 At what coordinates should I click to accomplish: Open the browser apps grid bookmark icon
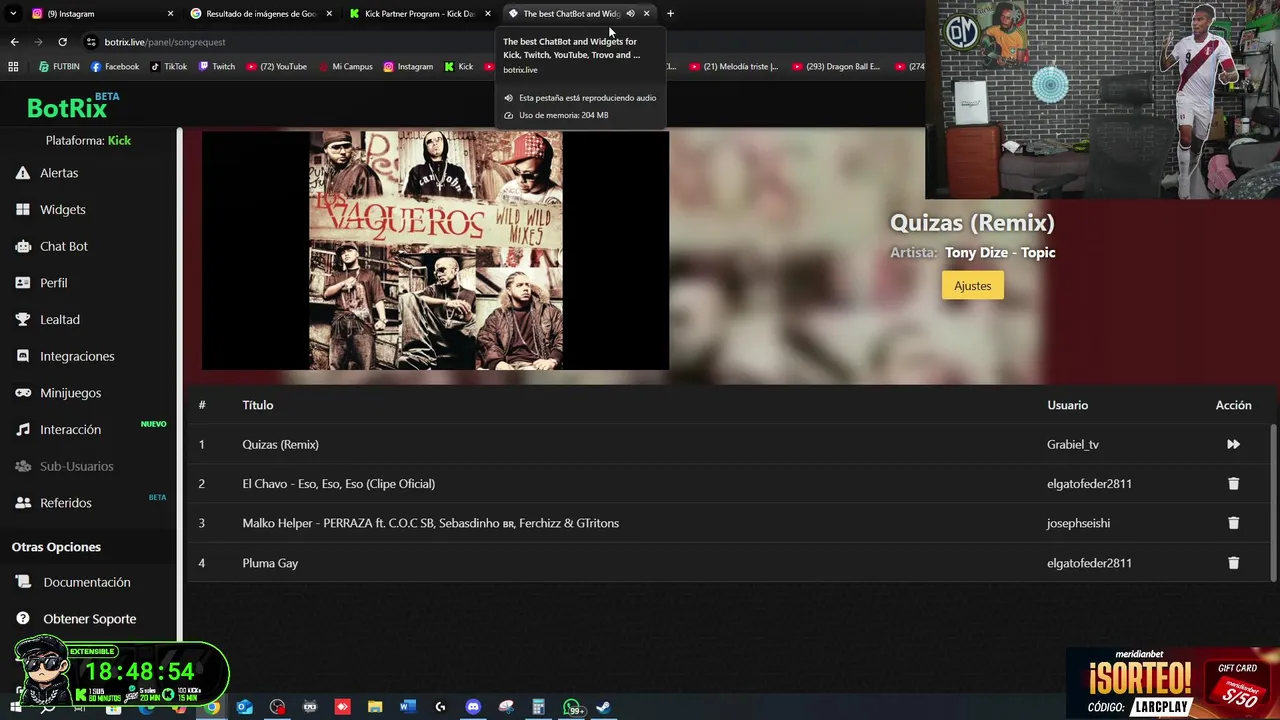pyautogui.click(x=13, y=67)
